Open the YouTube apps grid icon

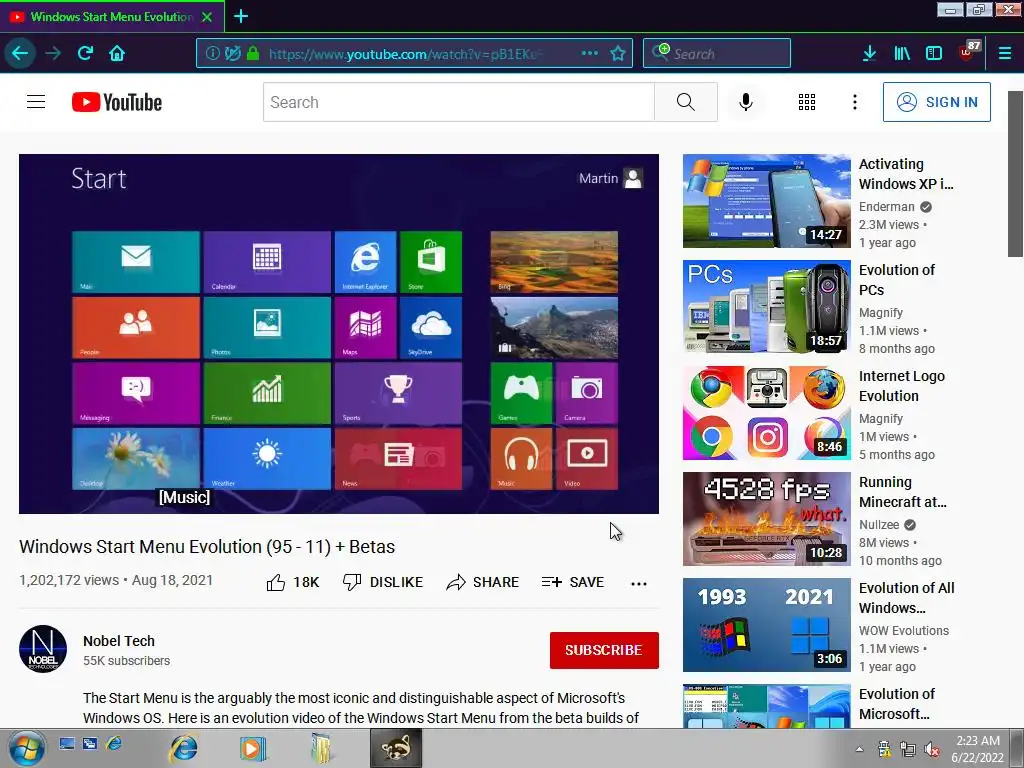[x=807, y=102]
